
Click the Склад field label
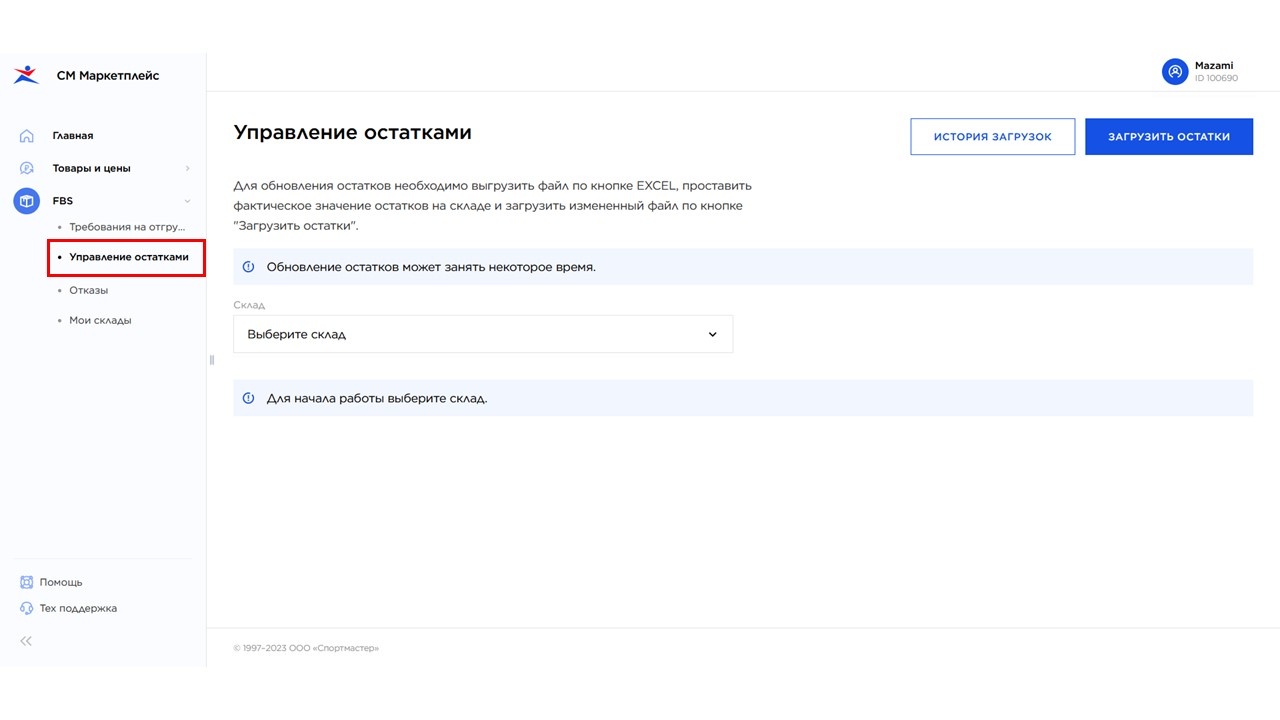249,305
